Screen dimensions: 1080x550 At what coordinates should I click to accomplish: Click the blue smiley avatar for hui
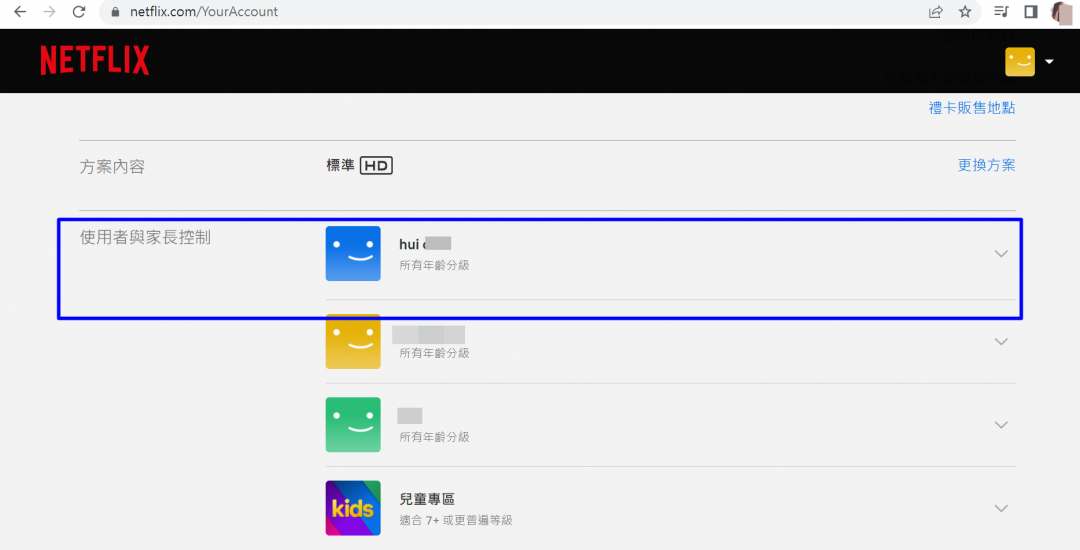click(353, 253)
